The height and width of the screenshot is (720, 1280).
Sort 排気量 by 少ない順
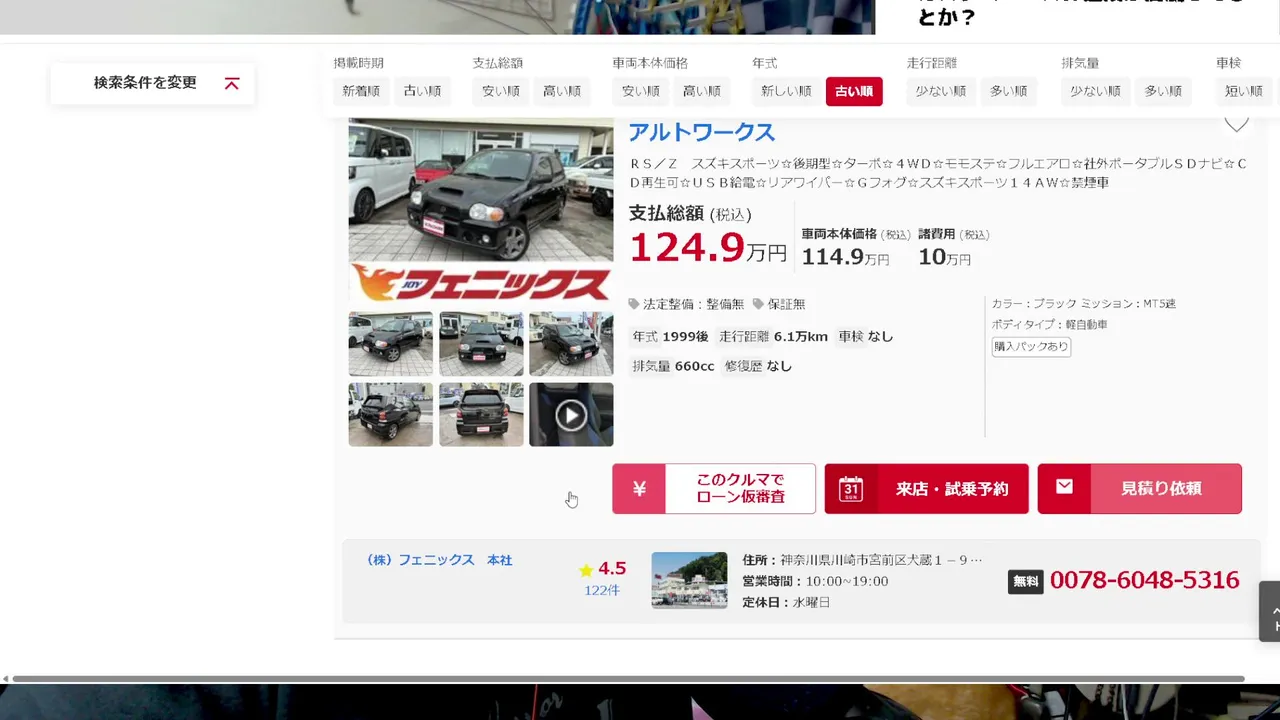[1096, 91]
